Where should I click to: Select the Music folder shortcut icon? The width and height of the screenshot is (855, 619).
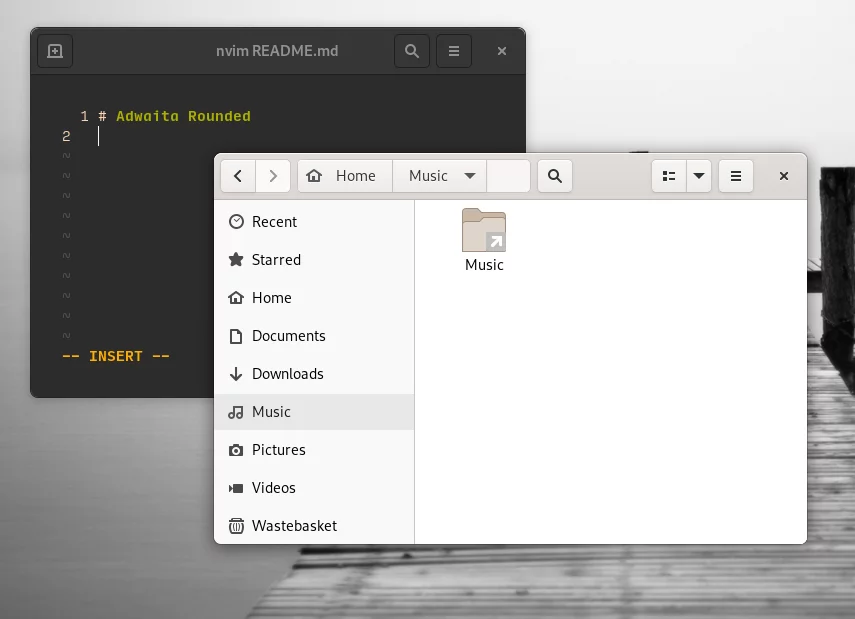click(x=484, y=232)
